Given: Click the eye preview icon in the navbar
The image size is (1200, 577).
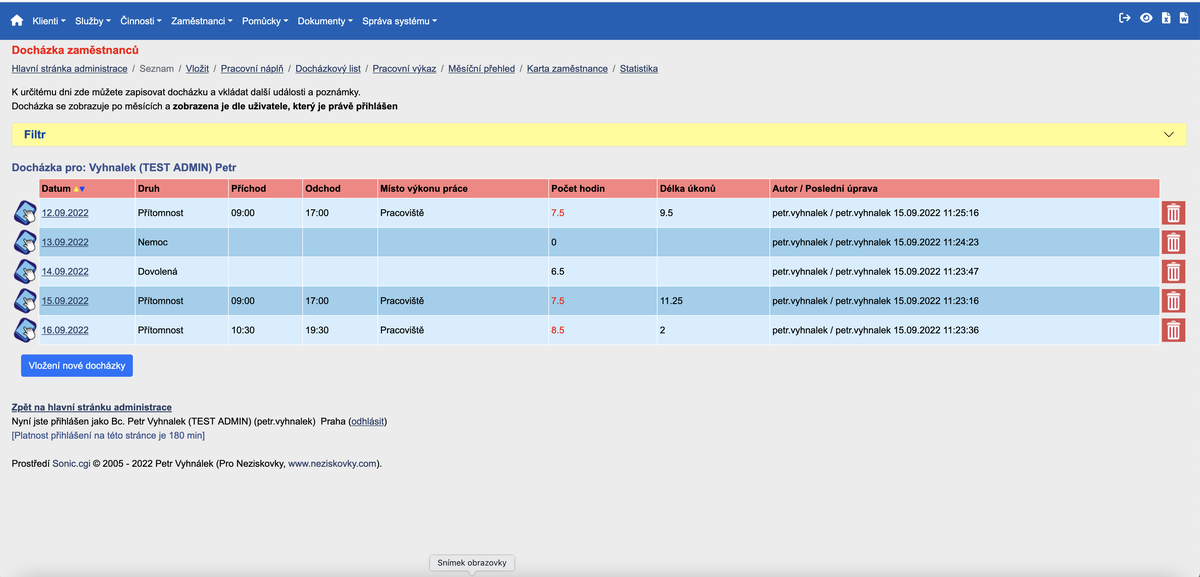Looking at the screenshot, I should tap(1147, 18).
